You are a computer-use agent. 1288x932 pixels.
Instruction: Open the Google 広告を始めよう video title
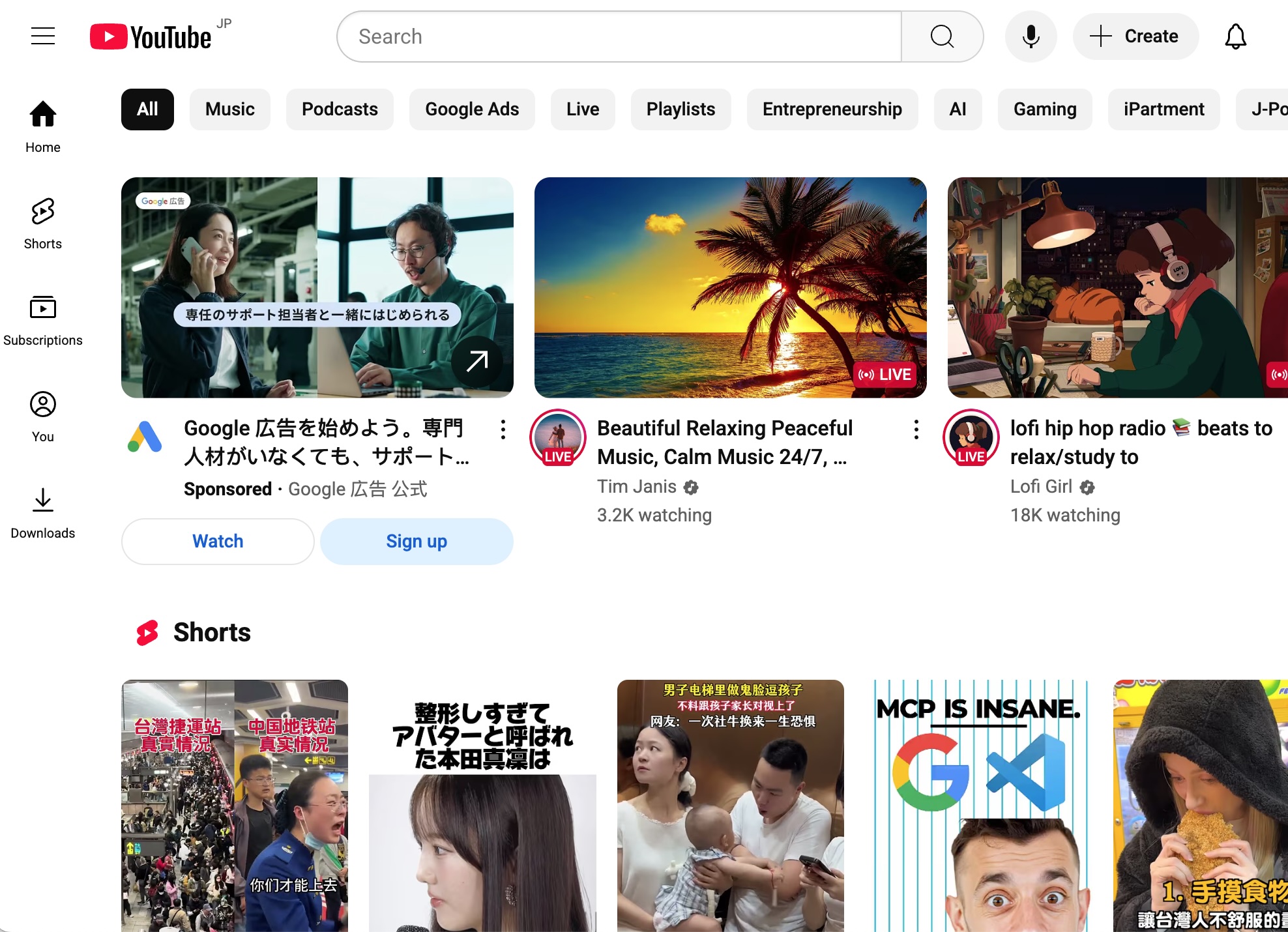(327, 443)
